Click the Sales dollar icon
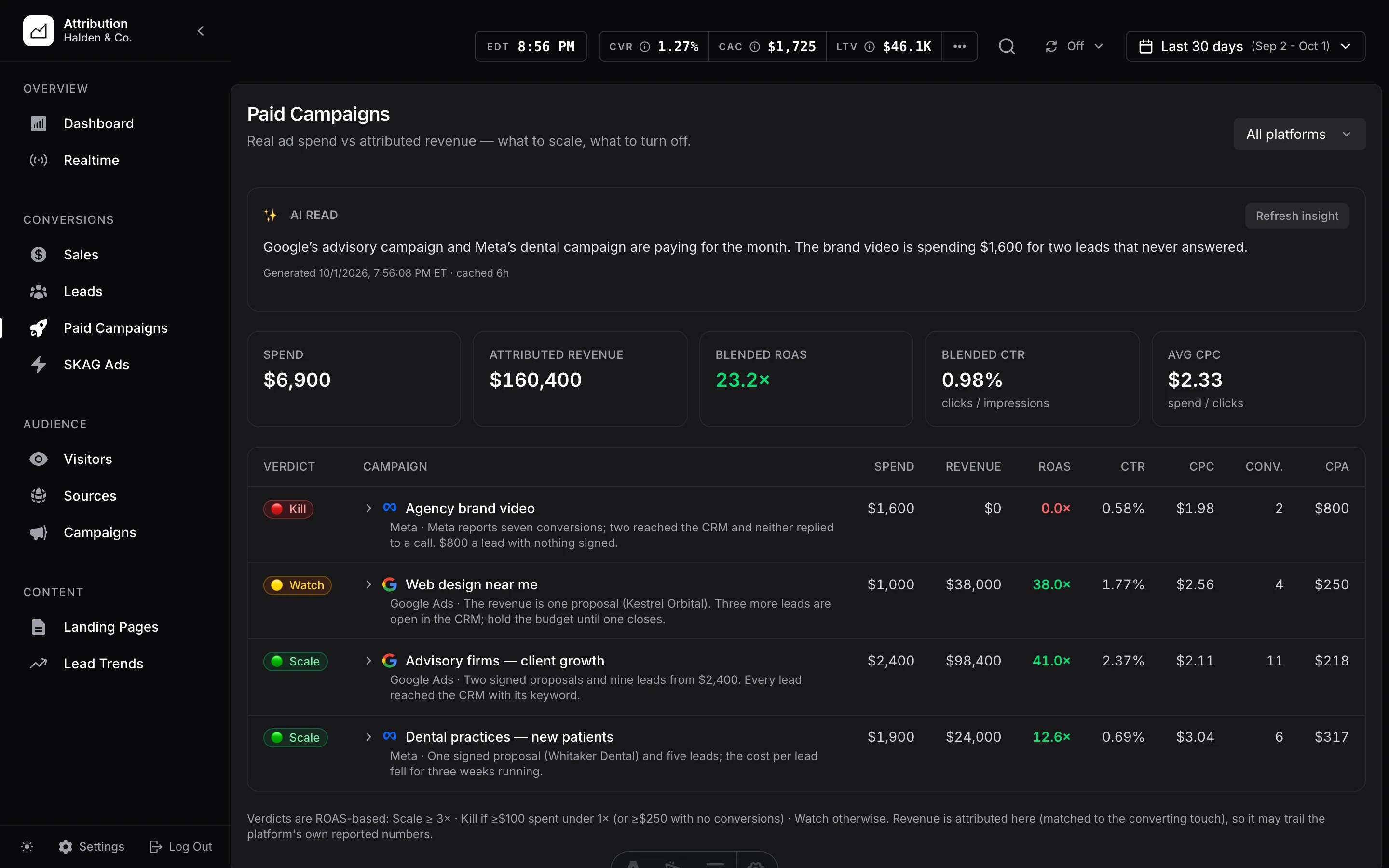The width and height of the screenshot is (1389, 868). pyautogui.click(x=39, y=254)
